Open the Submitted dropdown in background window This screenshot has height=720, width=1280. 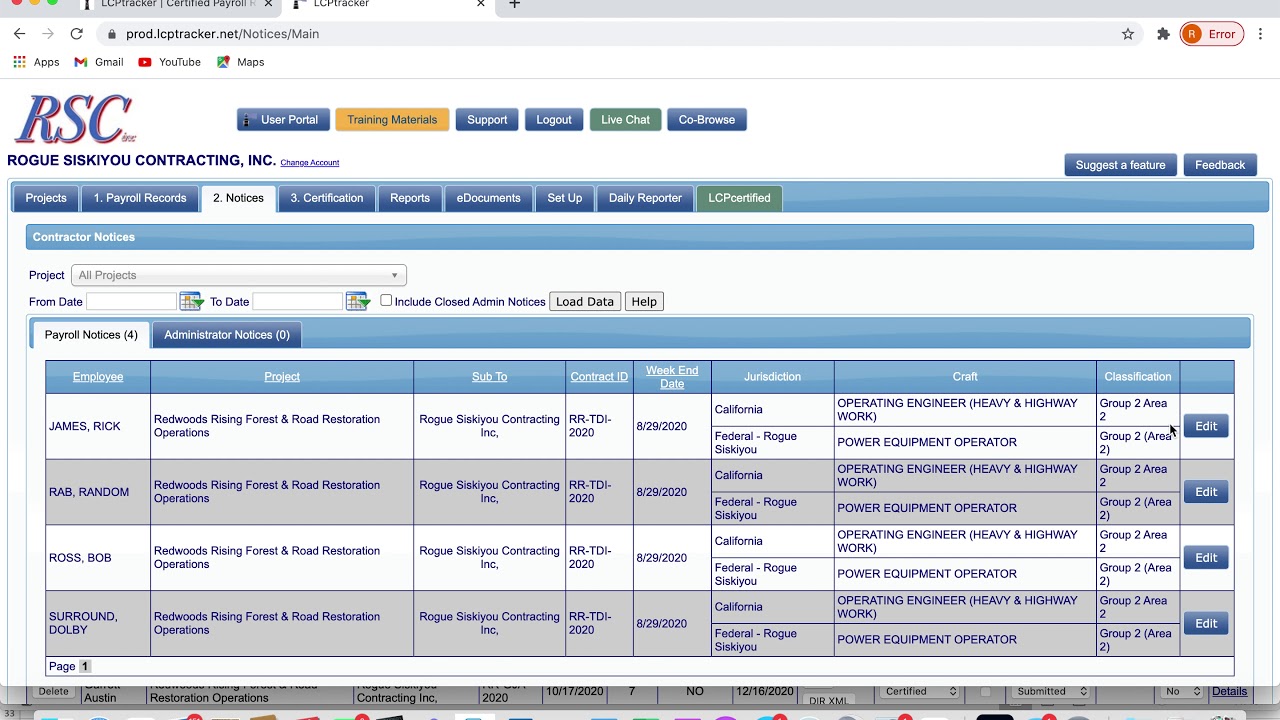[1051, 691]
